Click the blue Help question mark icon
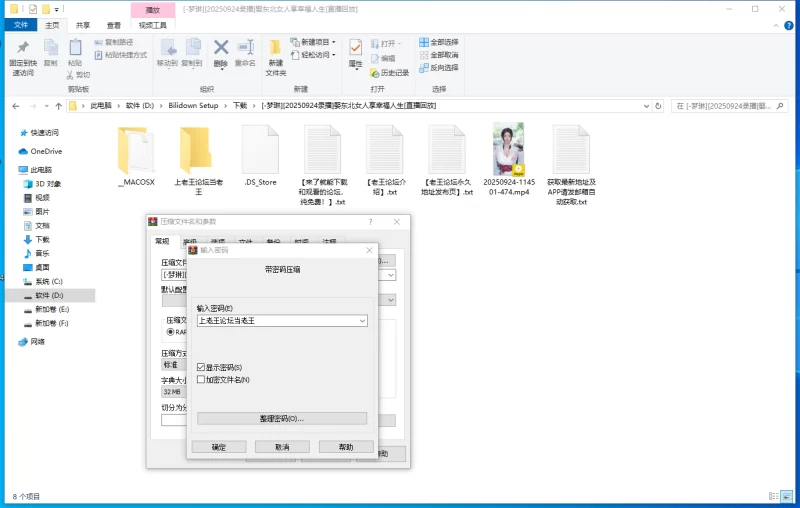This screenshot has height=508, width=800. click(788, 26)
